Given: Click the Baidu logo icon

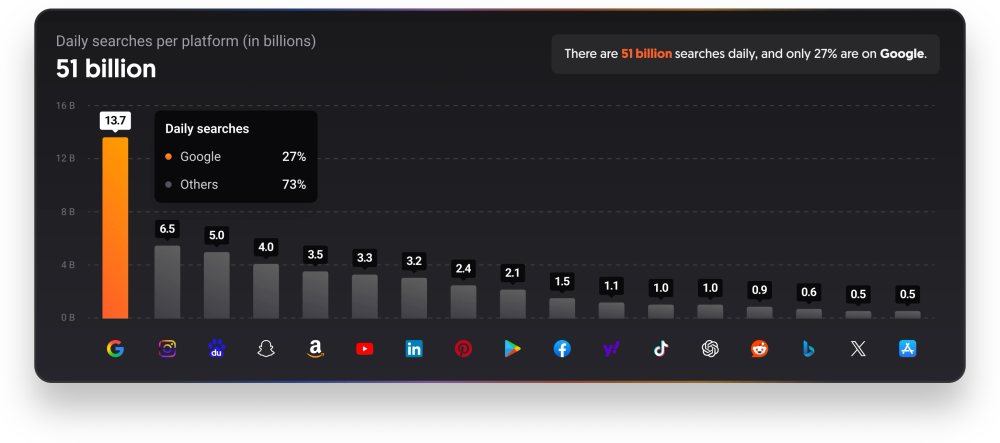Looking at the screenshot, I should point(217,349).
